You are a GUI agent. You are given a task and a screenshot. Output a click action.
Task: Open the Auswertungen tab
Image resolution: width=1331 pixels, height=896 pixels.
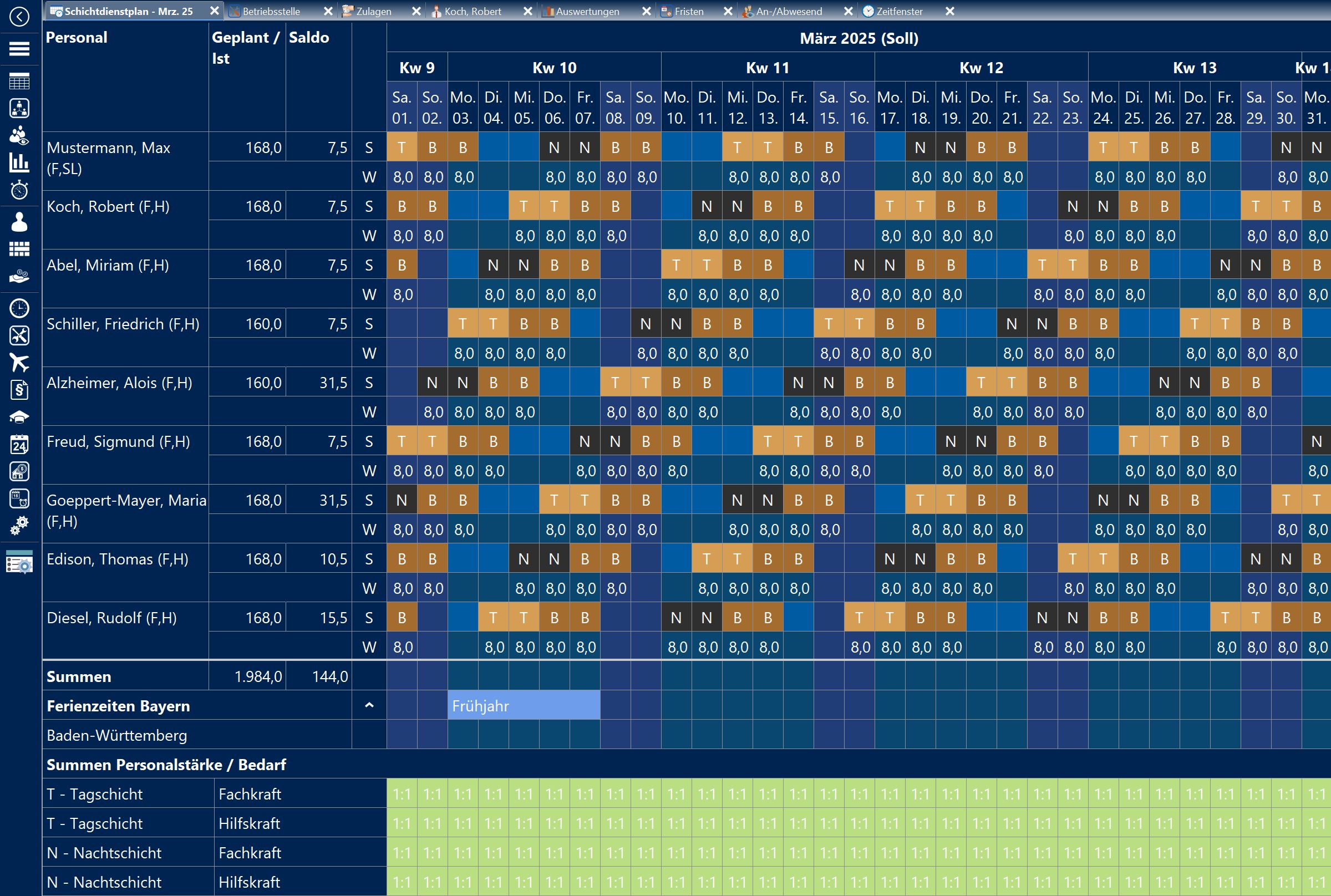point(587,12)
